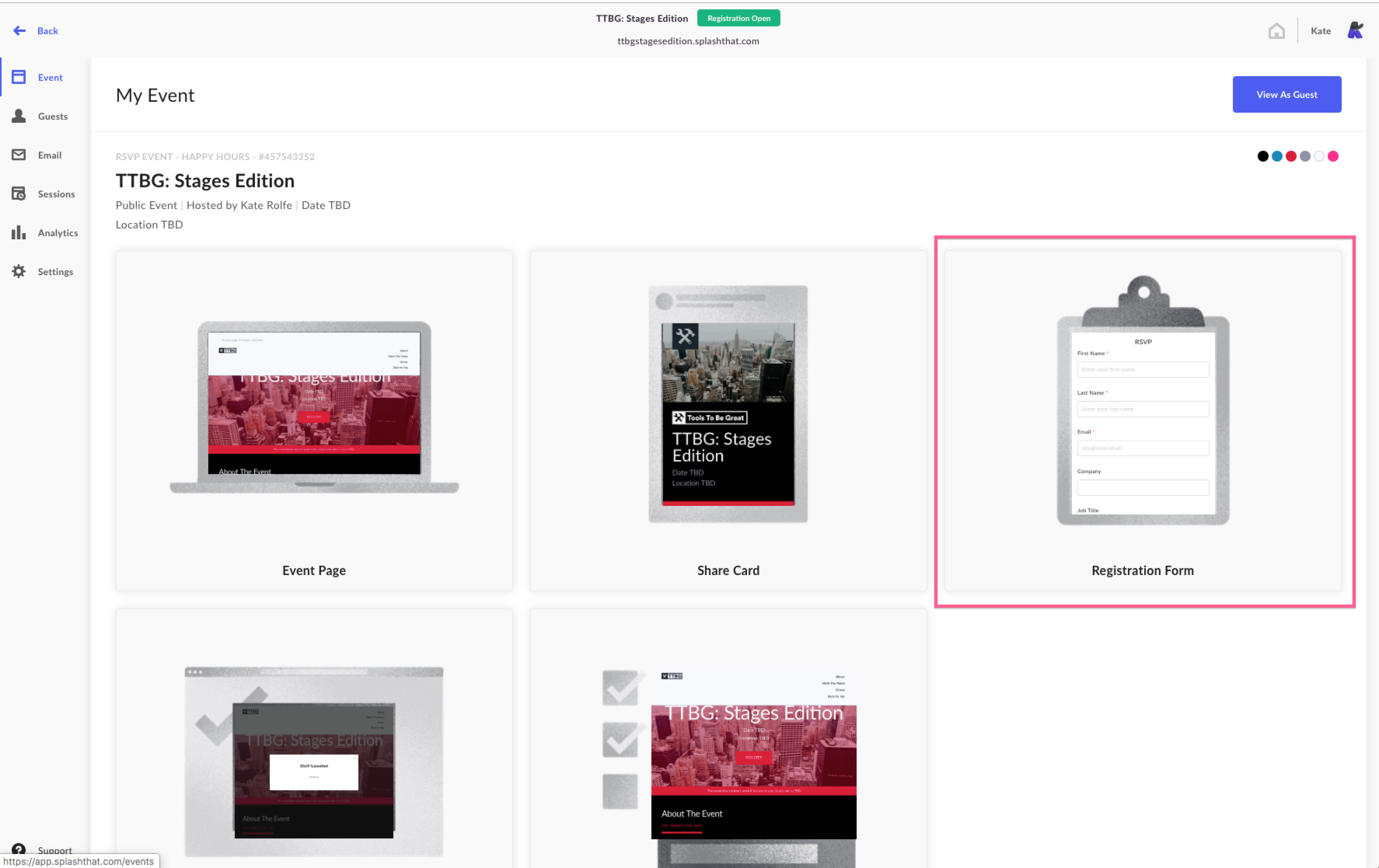Screen dimensions: 1379x868
Task: Pick the red theme color dot
Action: [x=1291, y=156]
